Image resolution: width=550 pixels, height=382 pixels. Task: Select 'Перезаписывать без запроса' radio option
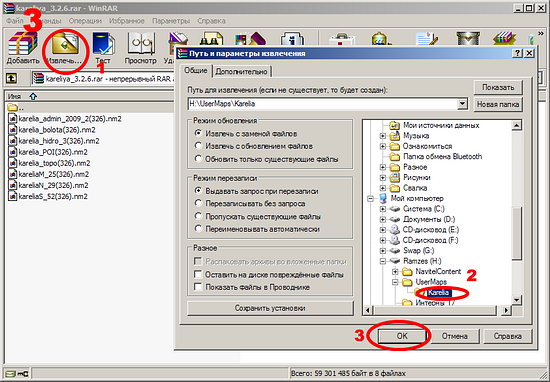pos(199,203)
